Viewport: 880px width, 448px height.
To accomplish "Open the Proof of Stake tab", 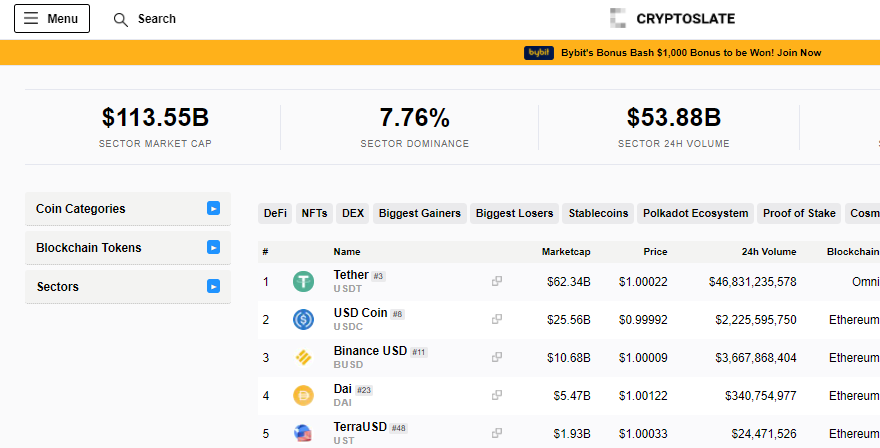I will click(x=799, y=213).
